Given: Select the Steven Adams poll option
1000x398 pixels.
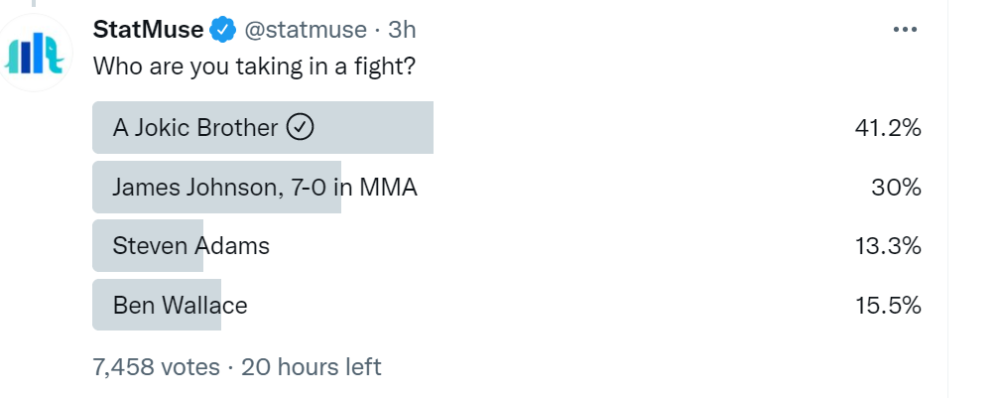Looking at the screenshot, I should pos(507,246).
